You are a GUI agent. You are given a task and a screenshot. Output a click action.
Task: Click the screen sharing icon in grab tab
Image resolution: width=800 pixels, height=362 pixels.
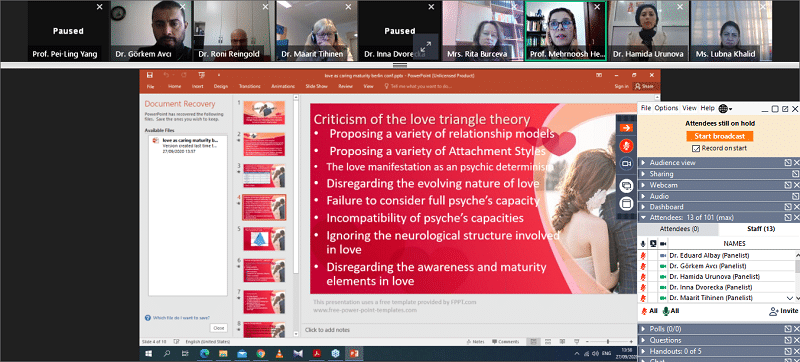(x=626, y=186)
